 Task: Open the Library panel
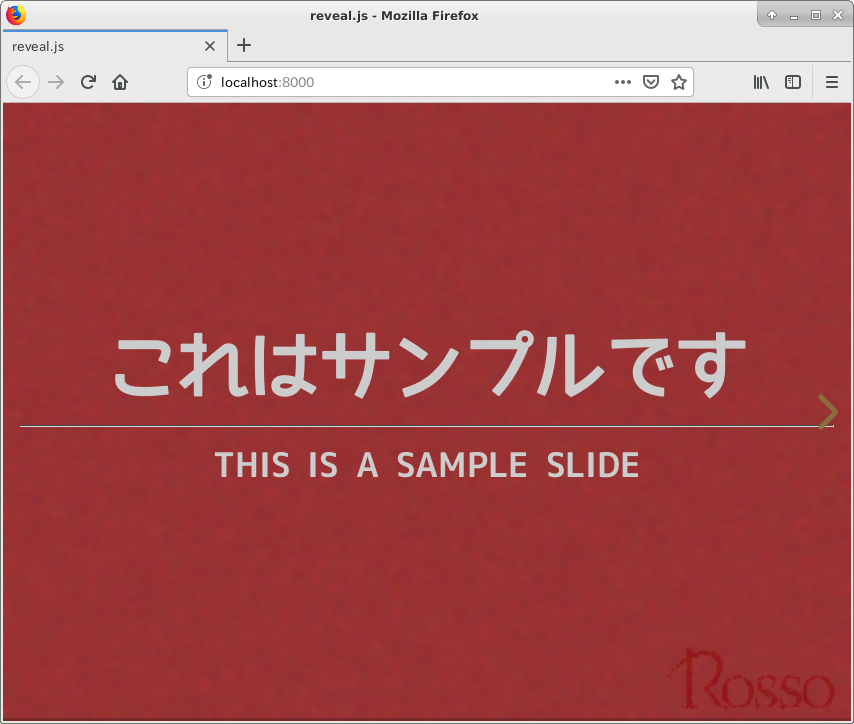click(761, 82)
